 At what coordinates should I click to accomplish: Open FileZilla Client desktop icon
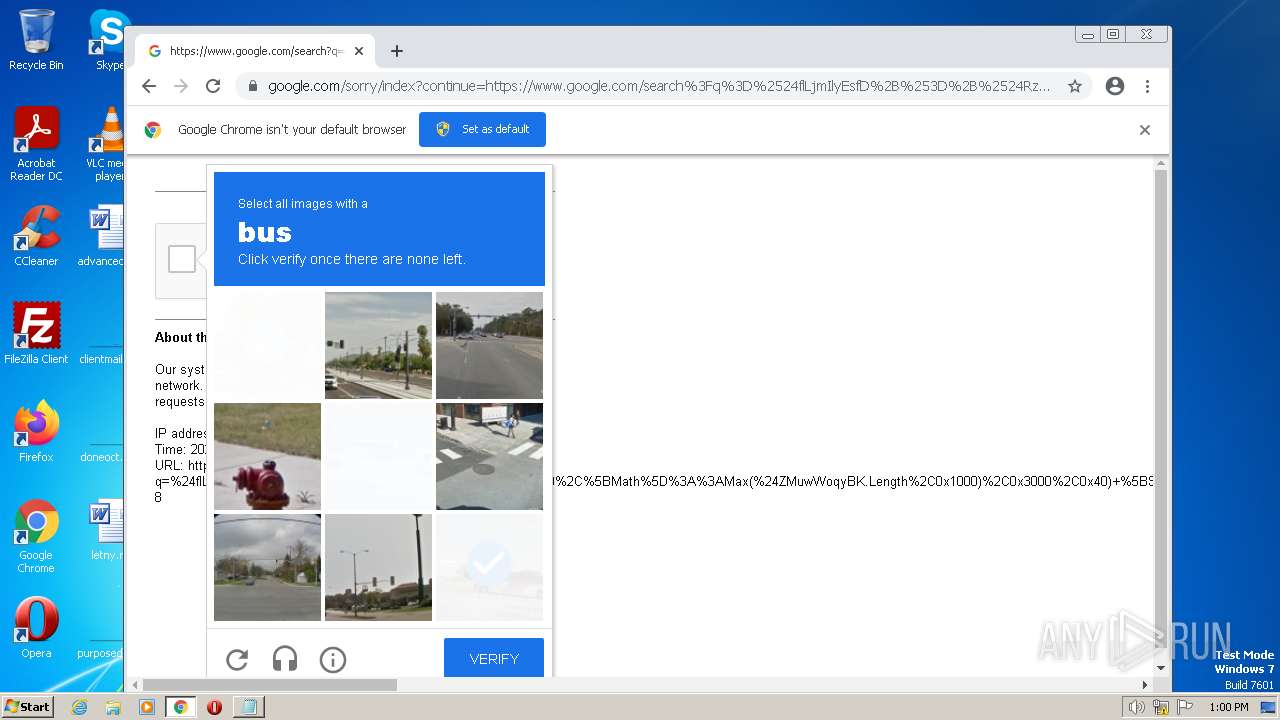pos(36,333)
